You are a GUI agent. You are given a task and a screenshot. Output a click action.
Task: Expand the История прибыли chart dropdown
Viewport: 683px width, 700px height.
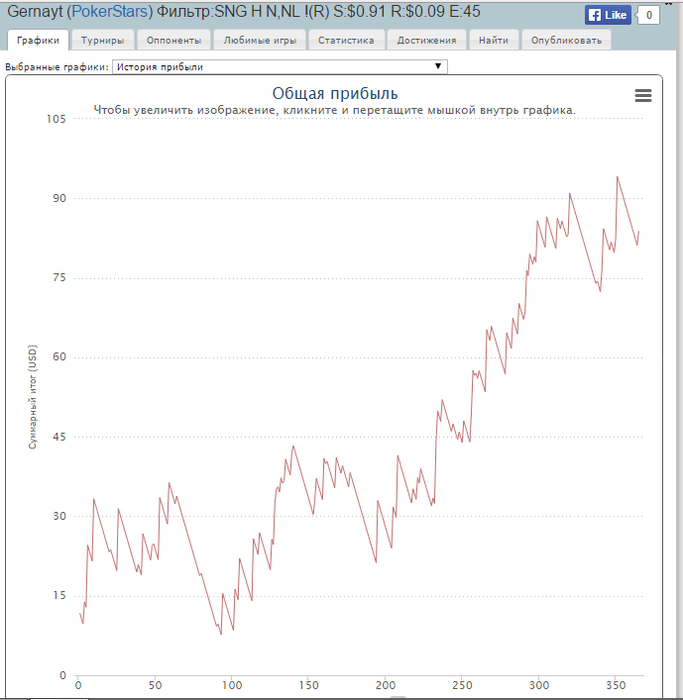(x=279, y=67)
